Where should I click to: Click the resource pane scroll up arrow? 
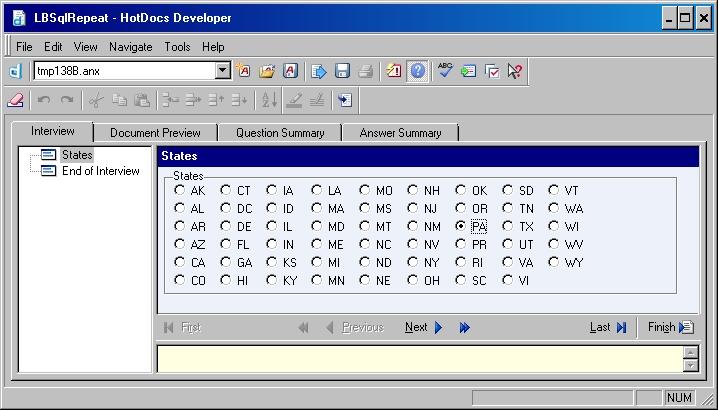690,352
